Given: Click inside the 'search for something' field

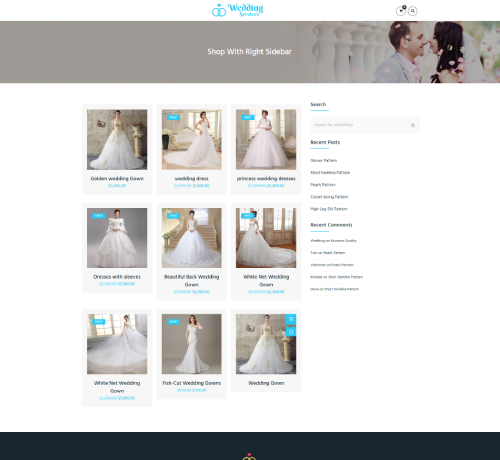Looking at the screenshot, I should tap(360, 125).
